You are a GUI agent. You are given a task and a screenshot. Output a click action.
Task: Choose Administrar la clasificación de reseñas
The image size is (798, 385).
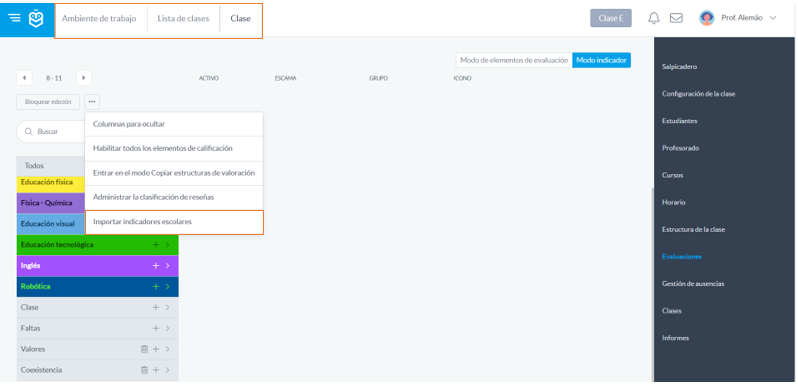click(x=174, y=198)
